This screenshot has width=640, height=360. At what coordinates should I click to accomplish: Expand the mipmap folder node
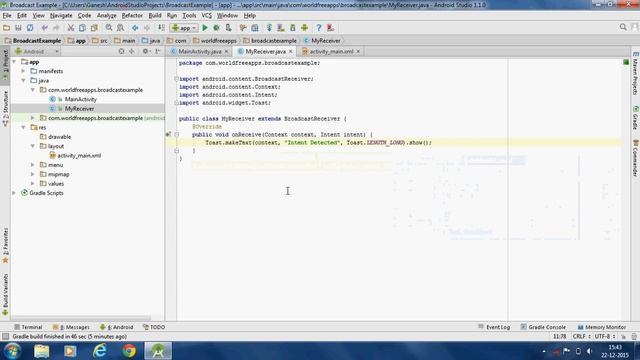pyautogui.click(x=33, y=174)
